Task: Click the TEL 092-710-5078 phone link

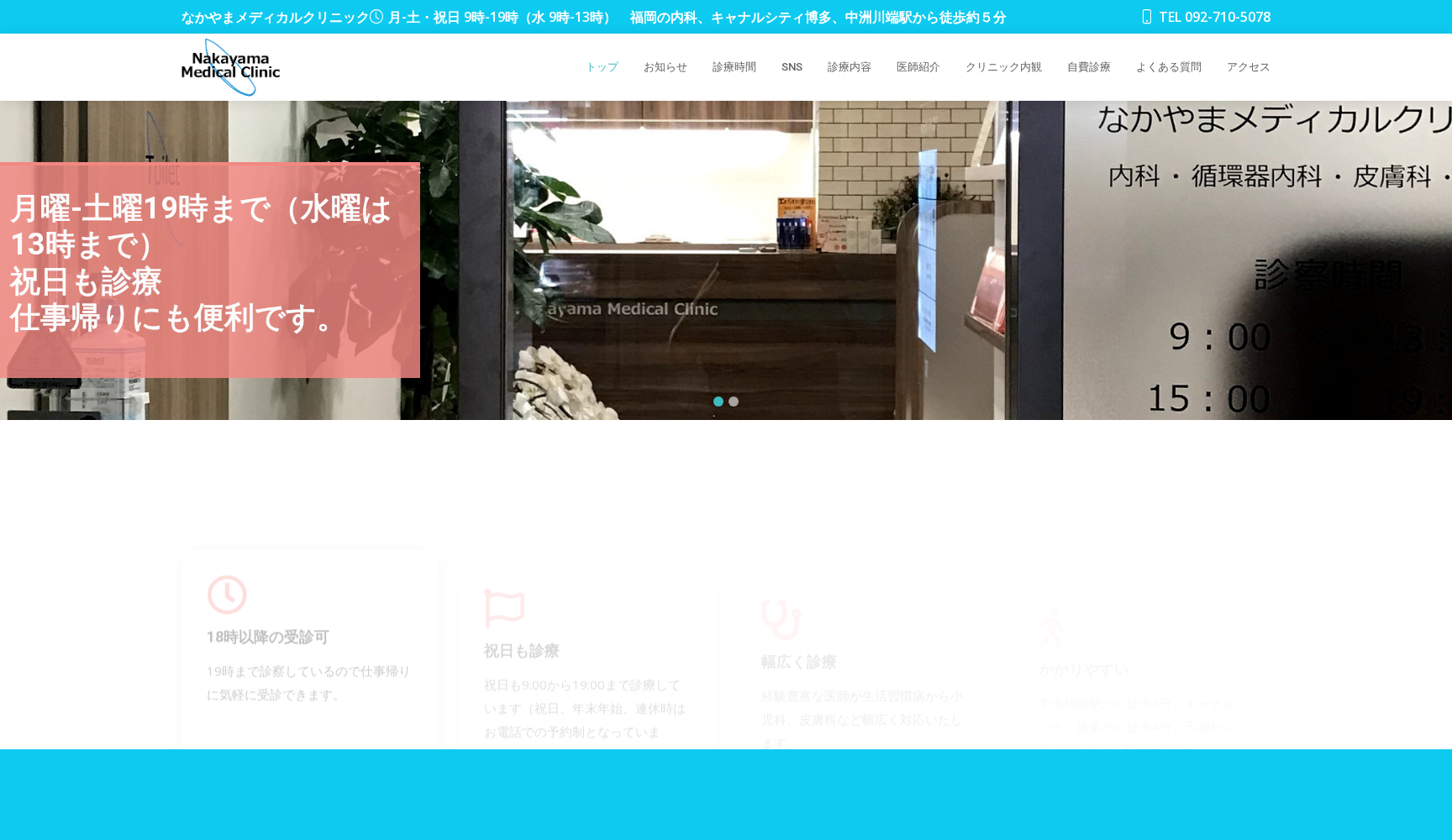Action: [x=1214, y=17]
